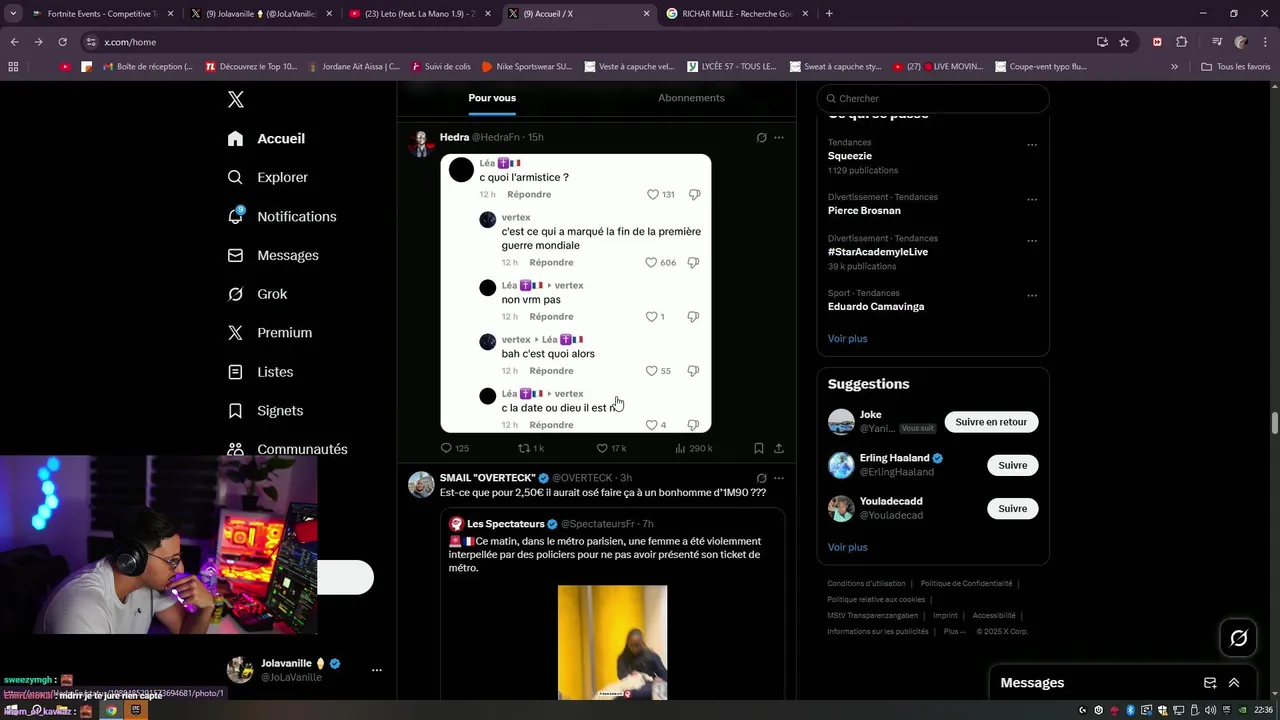1280x720 pixels.
Task: Open more options for Eduardo Camavinga trend
Action: tap(1032, 296)
